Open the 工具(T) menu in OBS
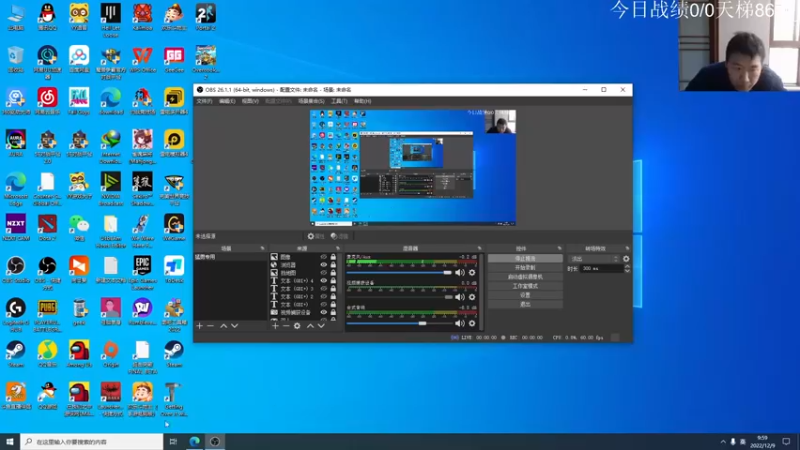The image size is (800, 450). point(339,101)
